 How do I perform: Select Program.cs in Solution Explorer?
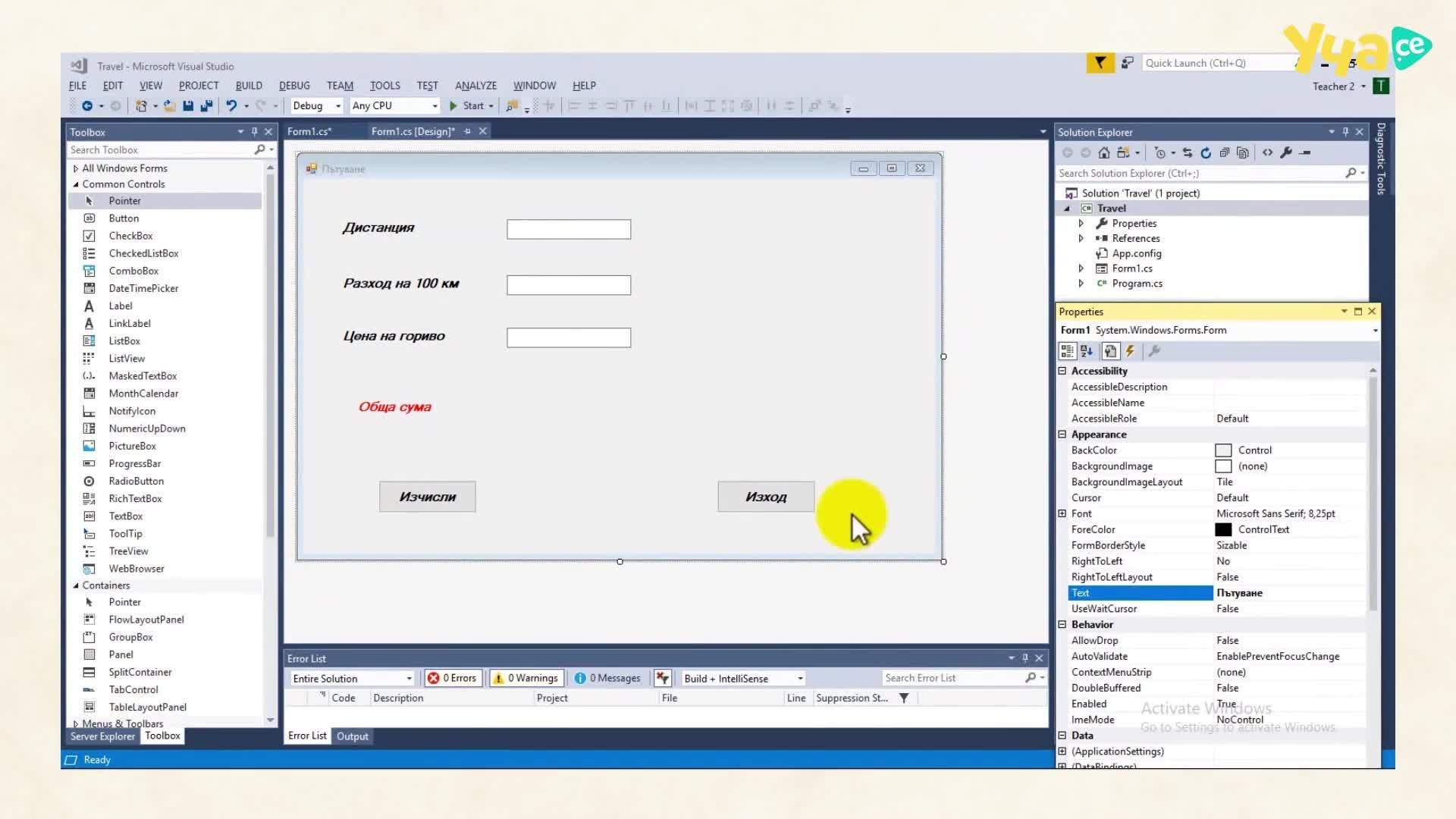tap(1137, 284)
